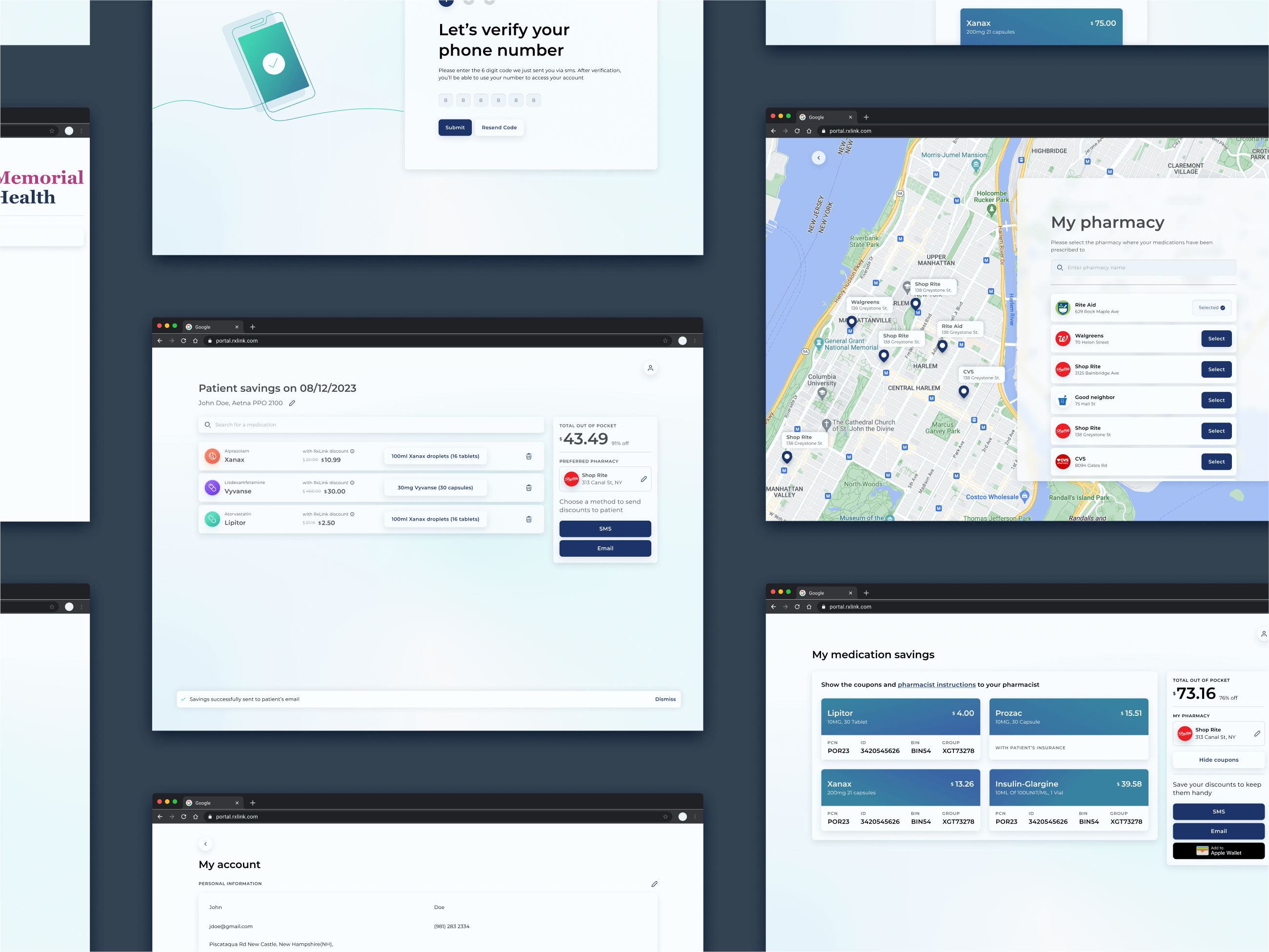Open user profile icon on patient savings

point(650,368)
